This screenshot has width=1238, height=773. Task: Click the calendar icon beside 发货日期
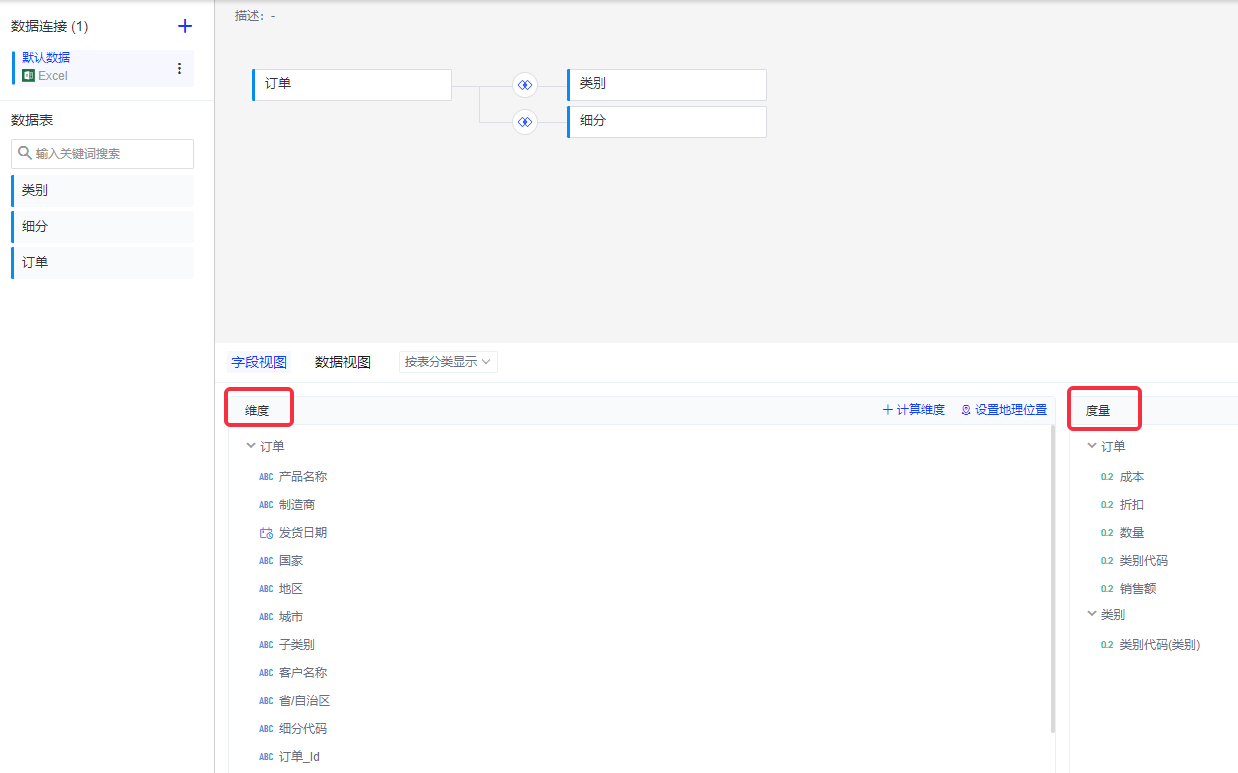tap(266, 533)
